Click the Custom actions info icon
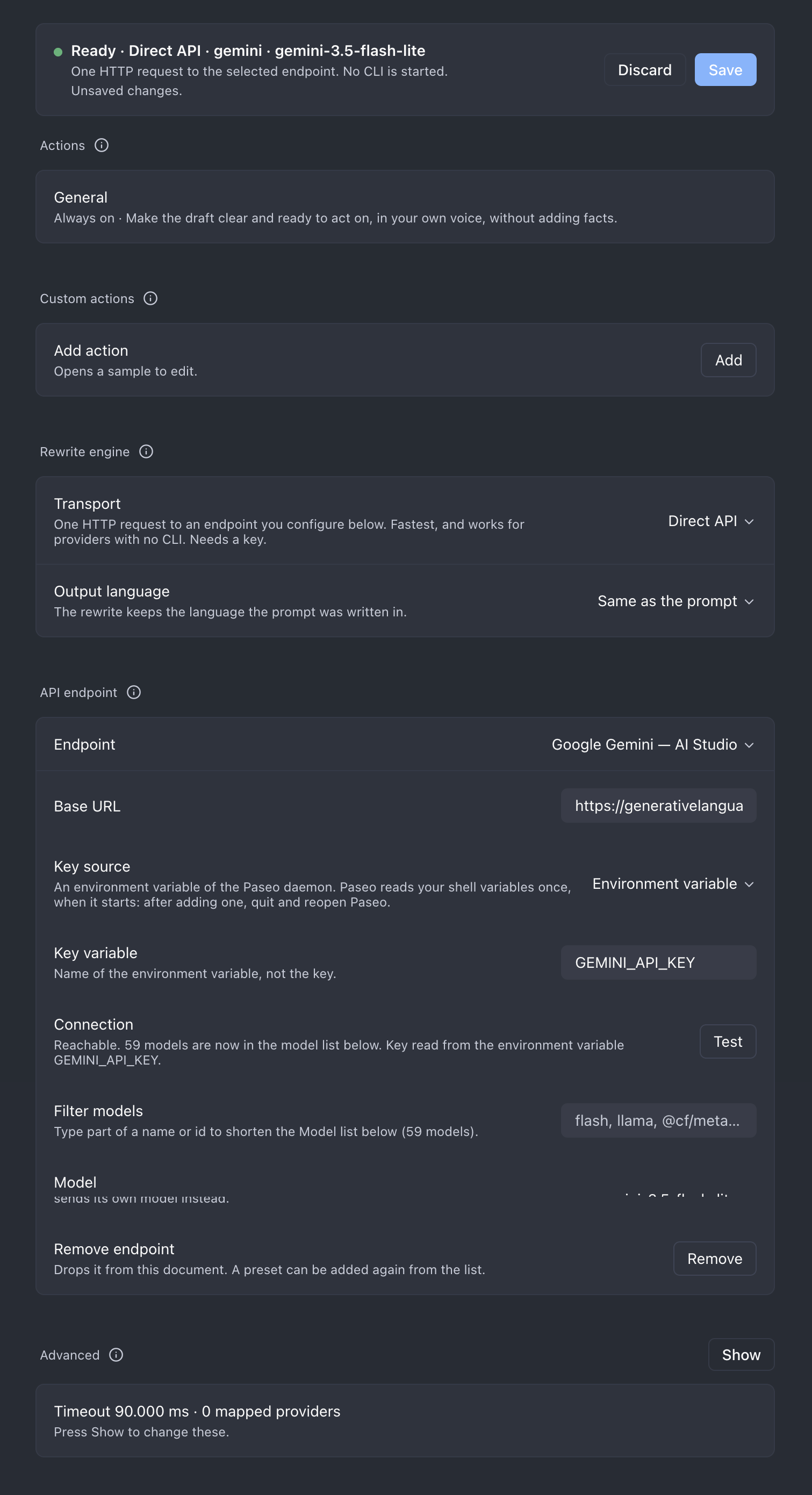This screenshot has height=1495, width=812. [150, 298]
